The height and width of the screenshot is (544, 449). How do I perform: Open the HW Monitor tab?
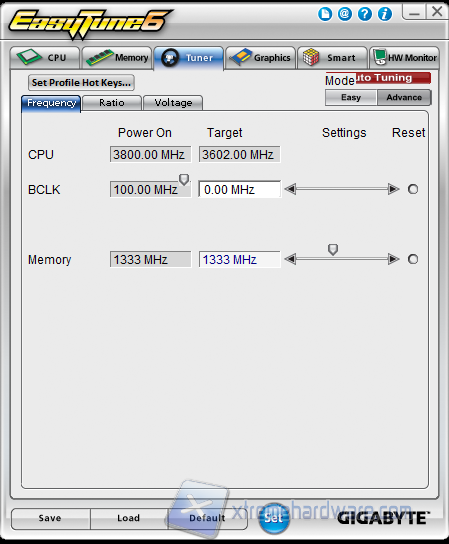[404, 58]
